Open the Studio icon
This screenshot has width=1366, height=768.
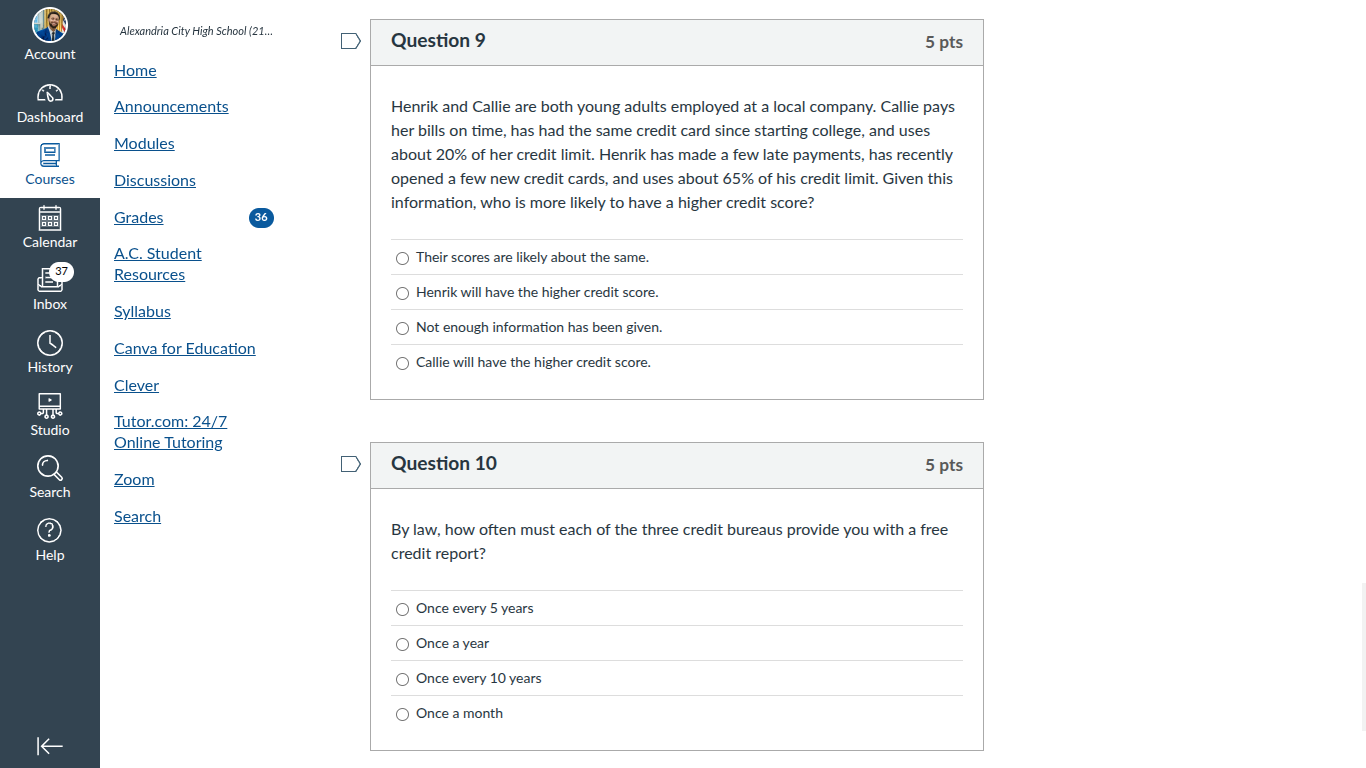pyautogui.click(x=50, y=405)
